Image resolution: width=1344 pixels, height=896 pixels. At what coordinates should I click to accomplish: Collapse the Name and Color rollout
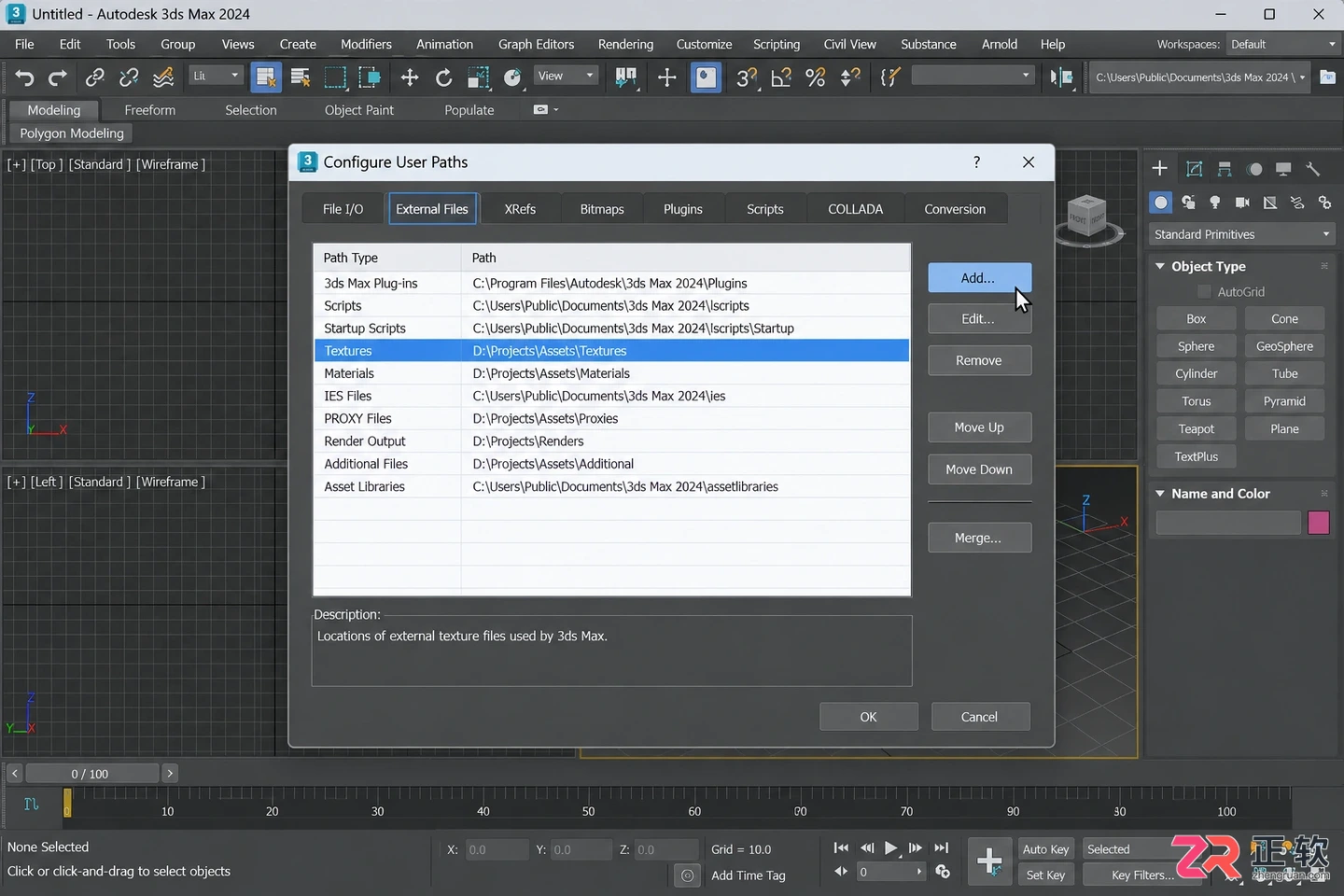pos(1160,494)
